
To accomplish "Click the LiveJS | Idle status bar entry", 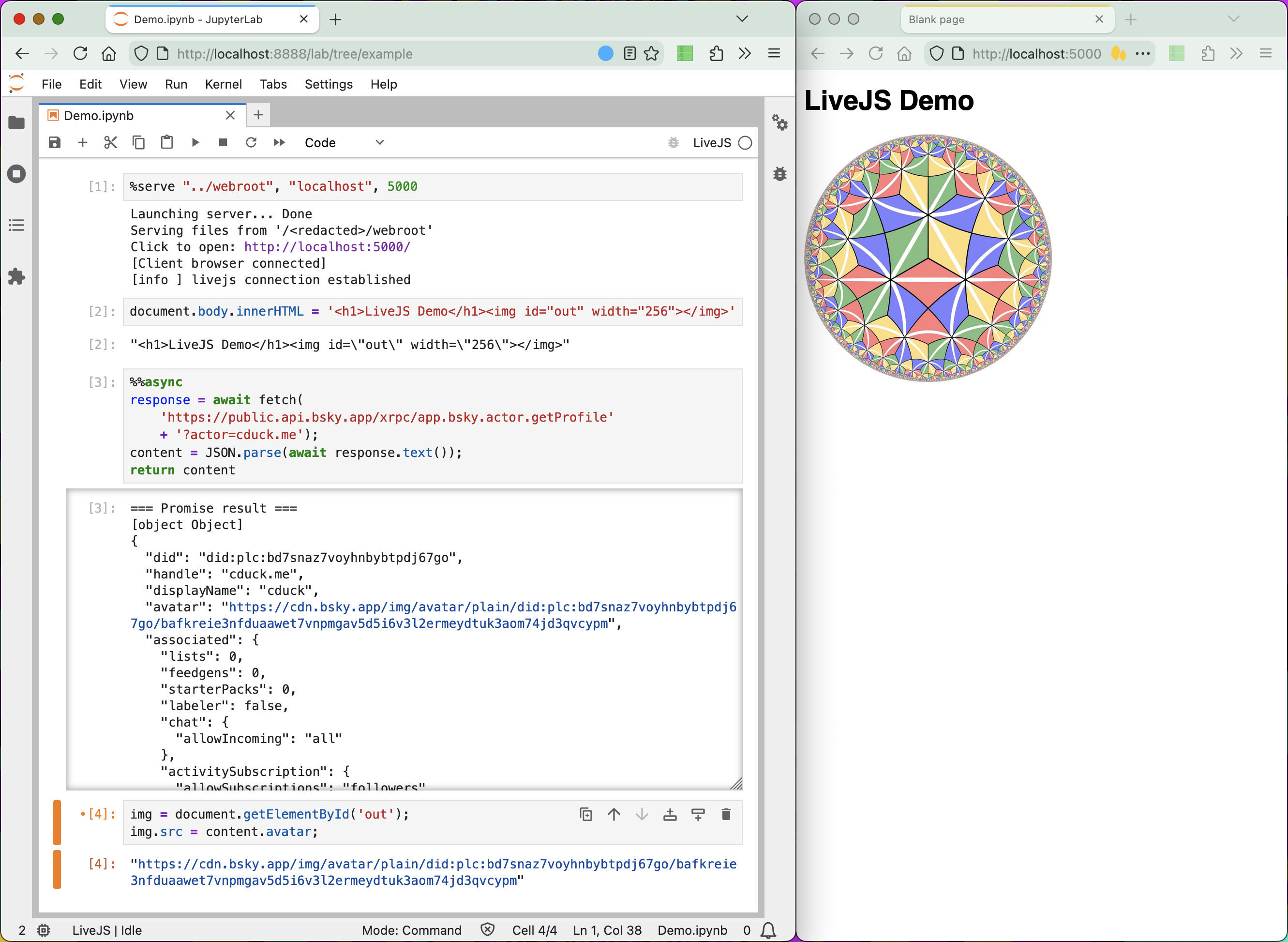I will tap(107, 930).
